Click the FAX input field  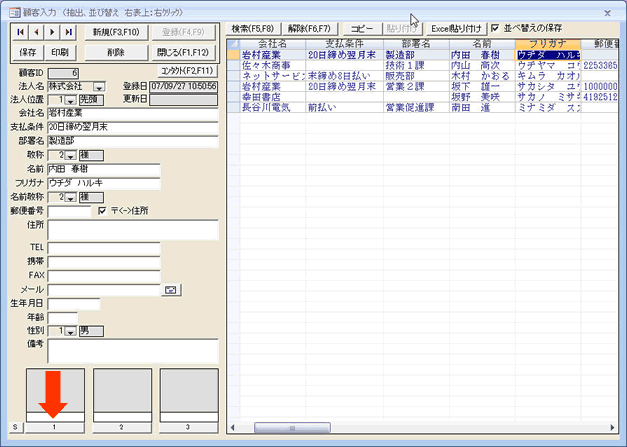pos(104,276)
